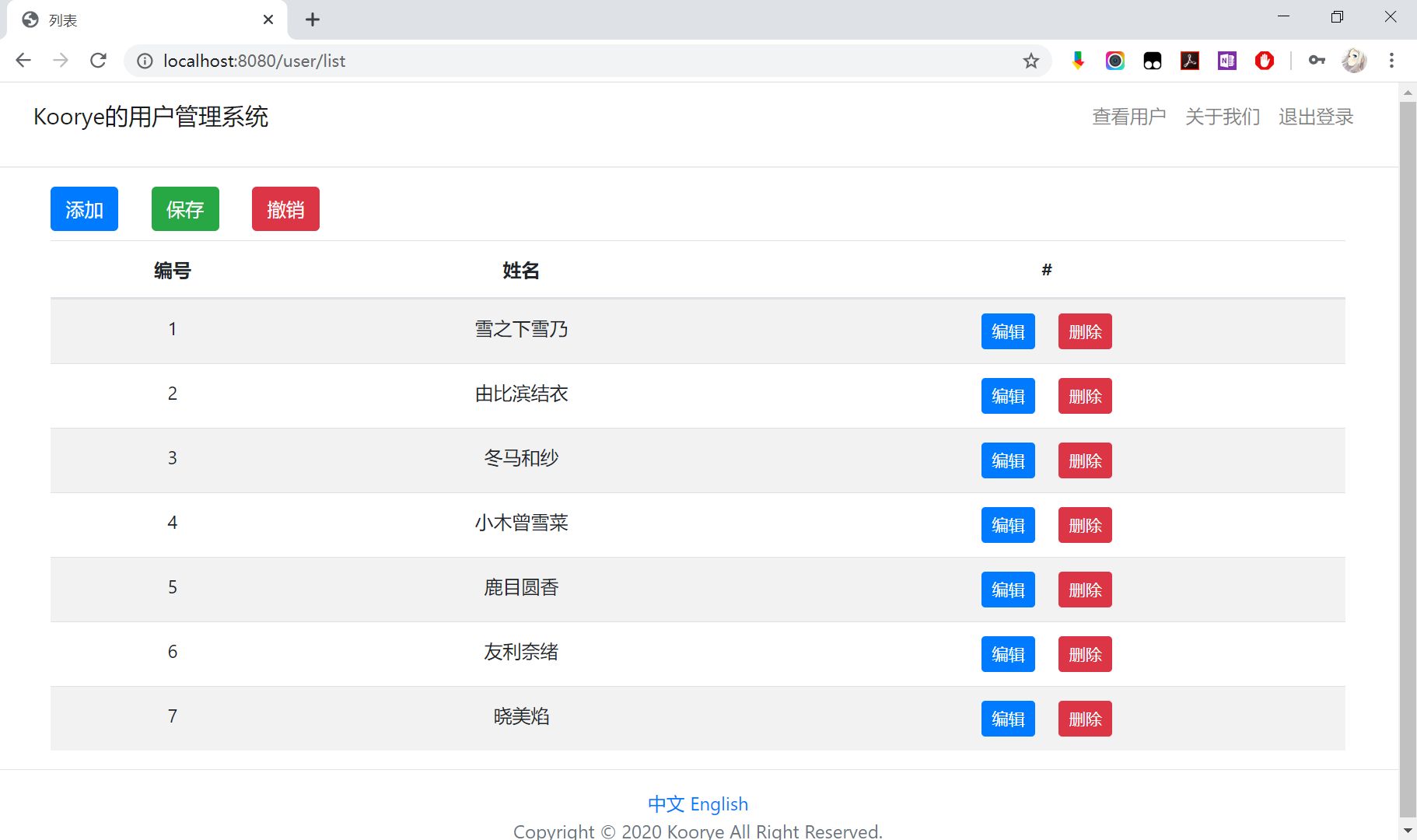
Task: Click the ad blocker extension icon
Action: (1264, 60)
